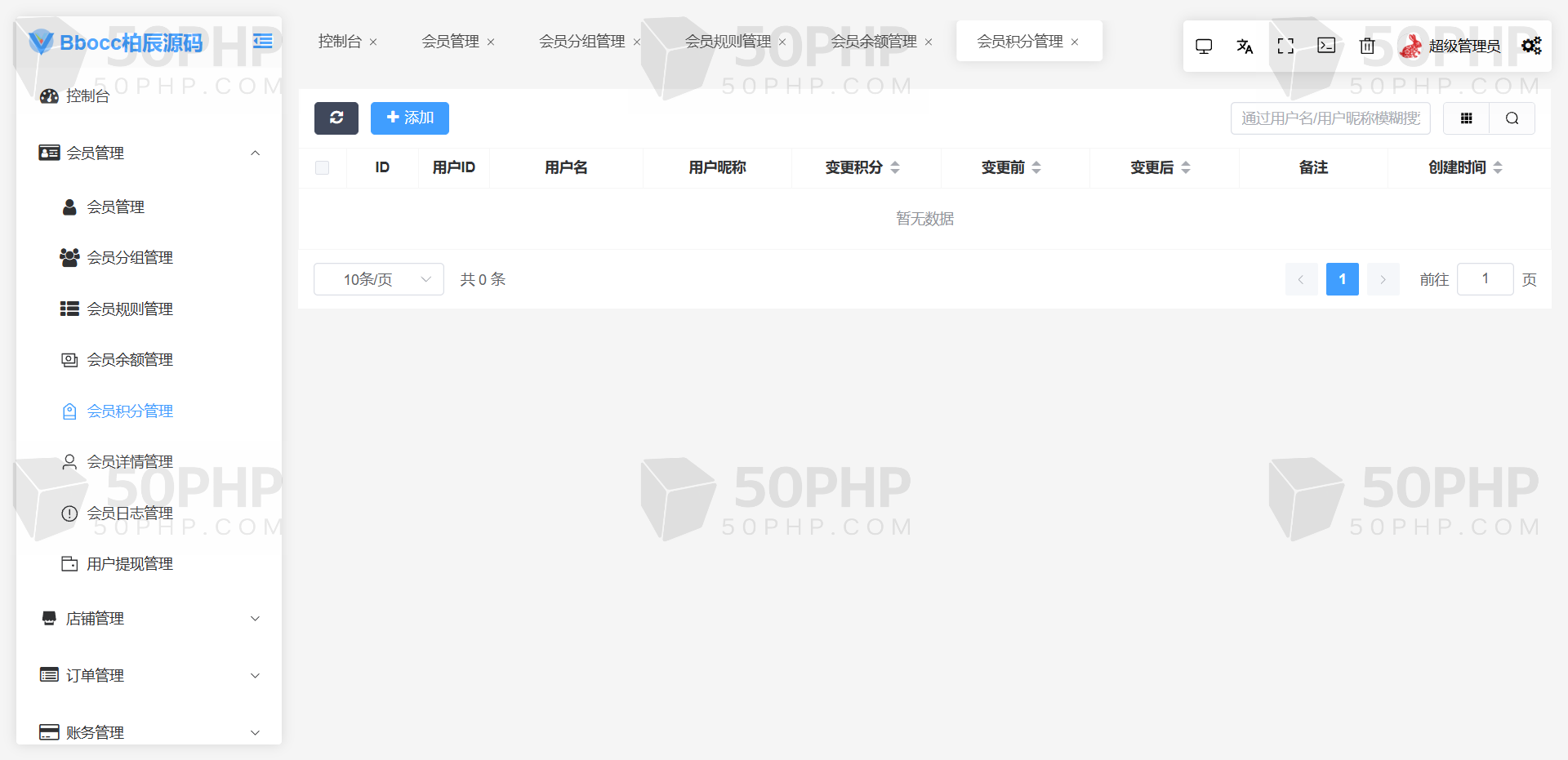
Task: Focus the username fuzzy search field
Action: pyautogui.click(x=1330, y=118)
